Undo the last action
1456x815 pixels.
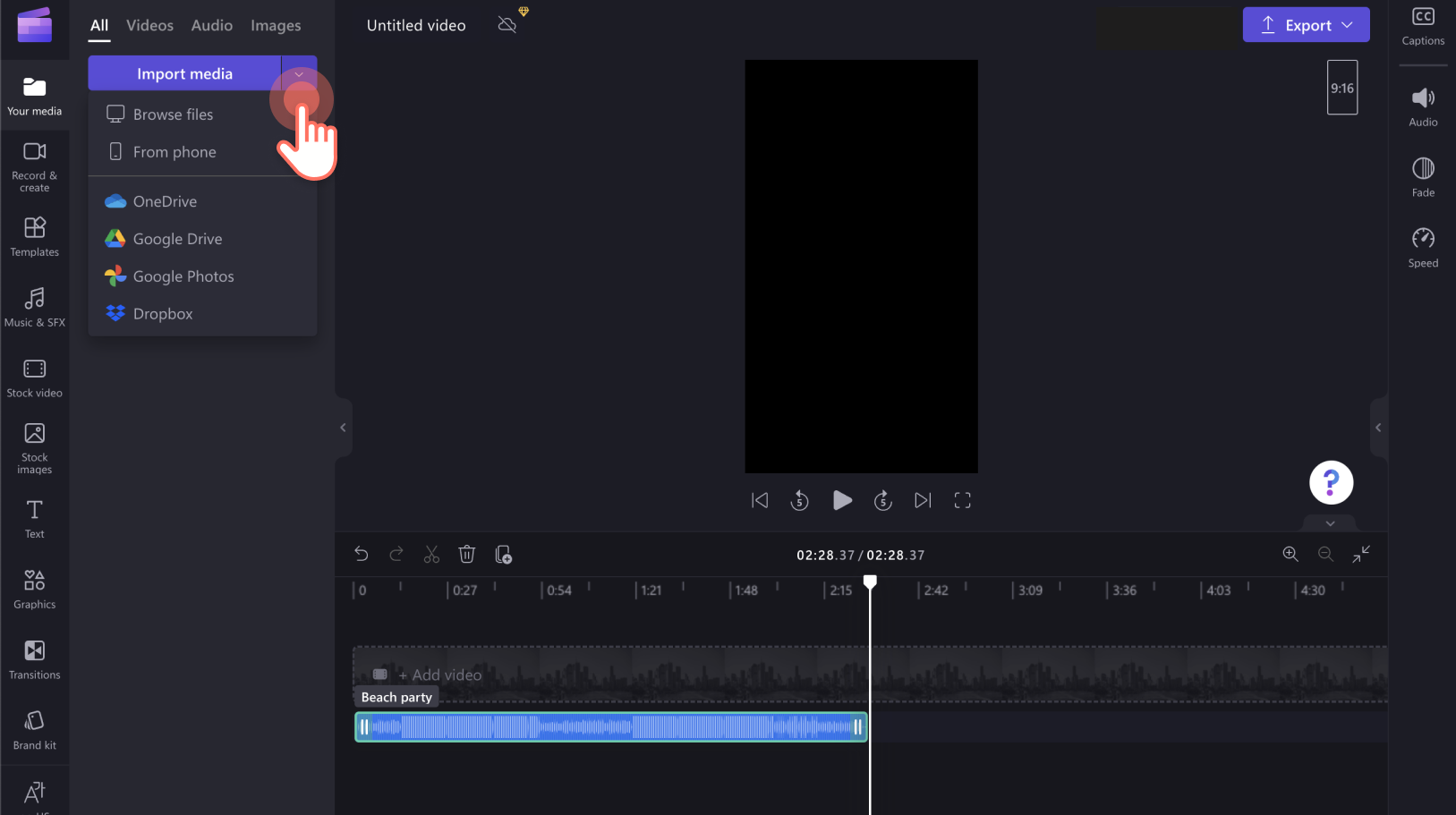click(x=362, y=555)
